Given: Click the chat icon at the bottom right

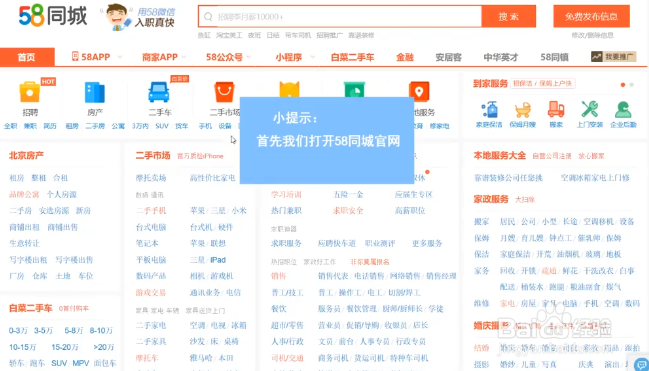Looking at the screenshot, I should [642, 364].
